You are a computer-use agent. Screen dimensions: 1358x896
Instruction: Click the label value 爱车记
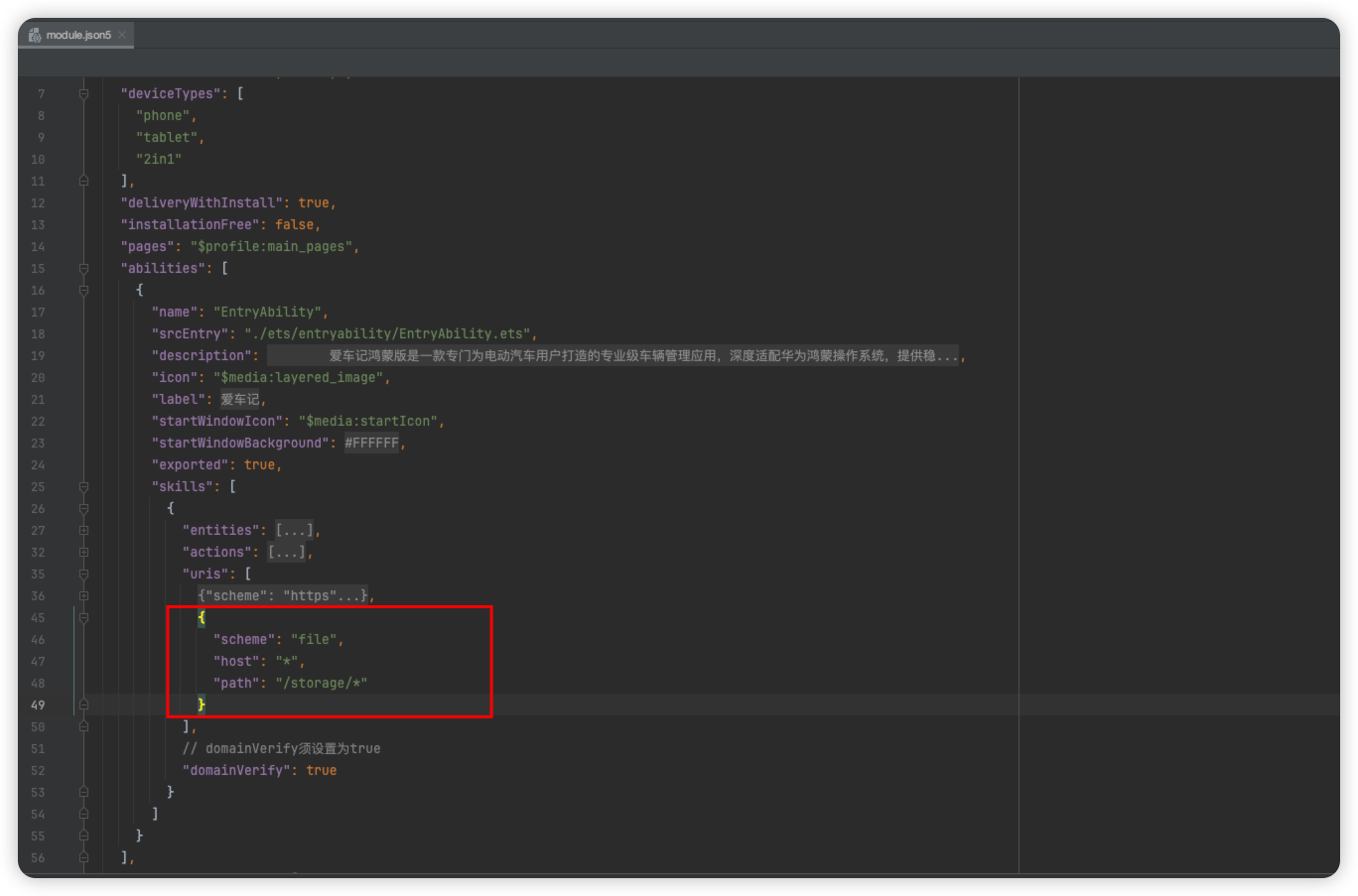point(239,399)
